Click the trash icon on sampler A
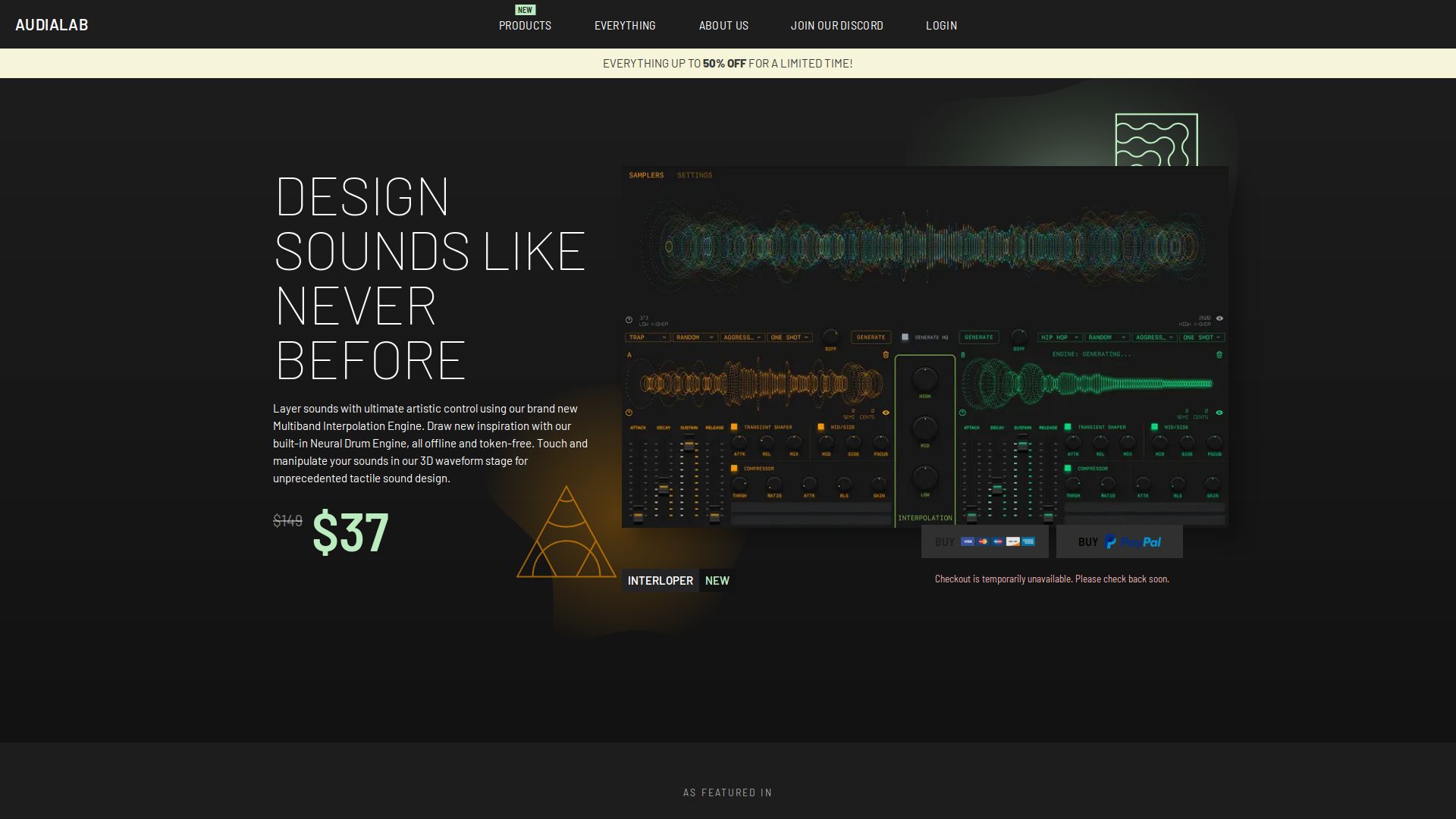Viewport: 1456px width, 819px height. click(x=886, y=355)
